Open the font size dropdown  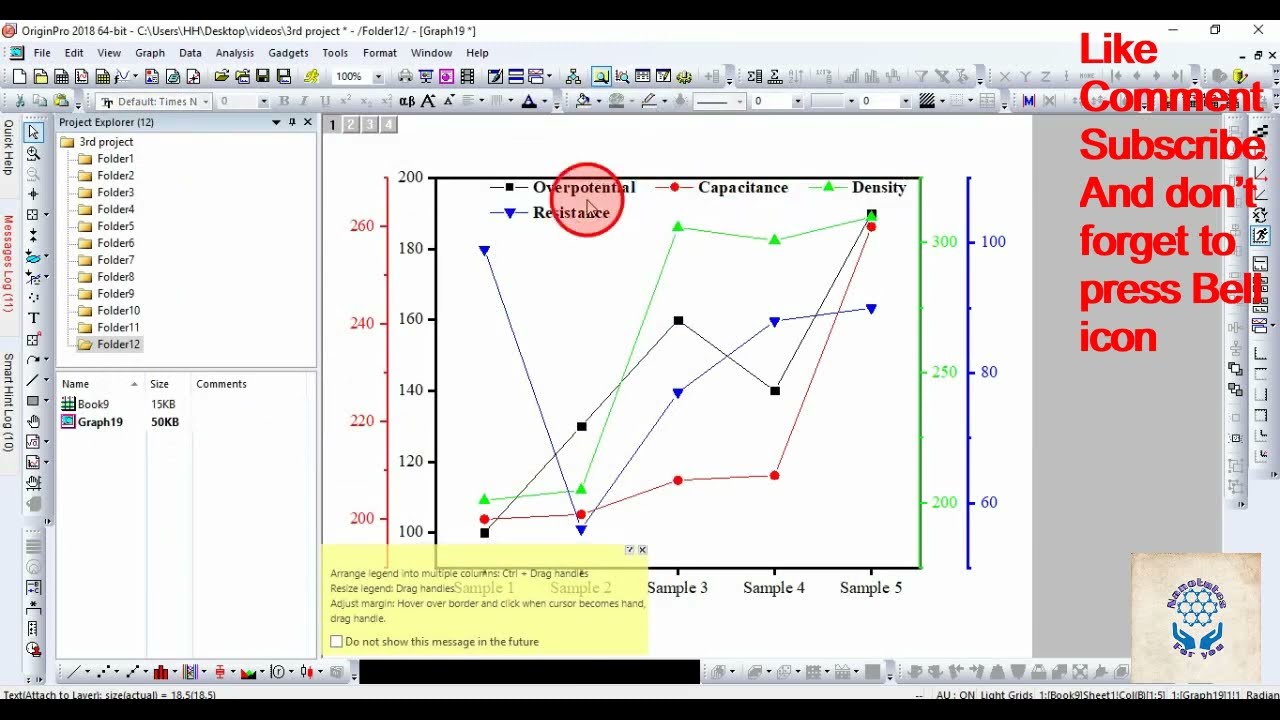263,101
